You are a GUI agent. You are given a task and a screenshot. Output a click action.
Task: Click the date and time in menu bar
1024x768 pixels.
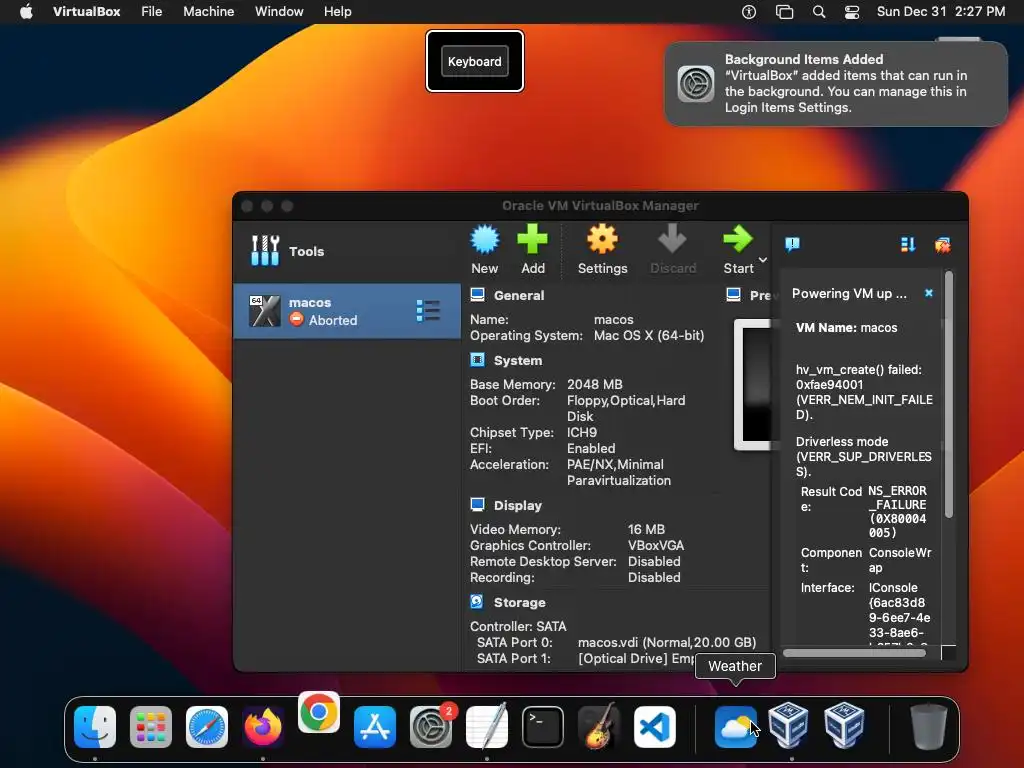[x=940, y=11]
